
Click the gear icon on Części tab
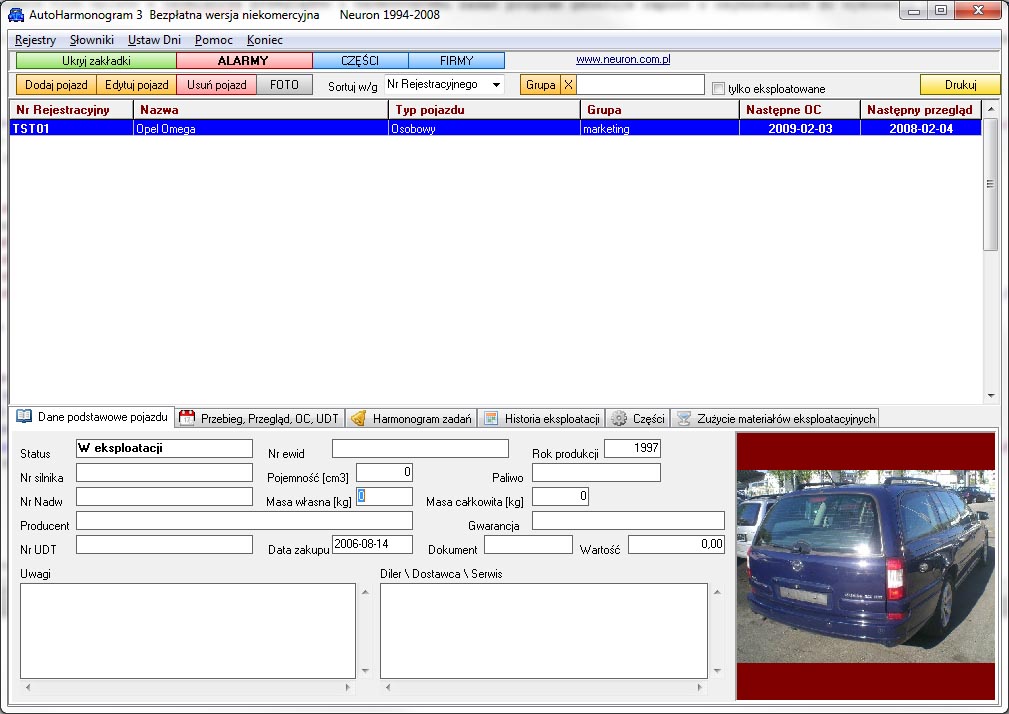pyautogui.click(x=619, y=418)
